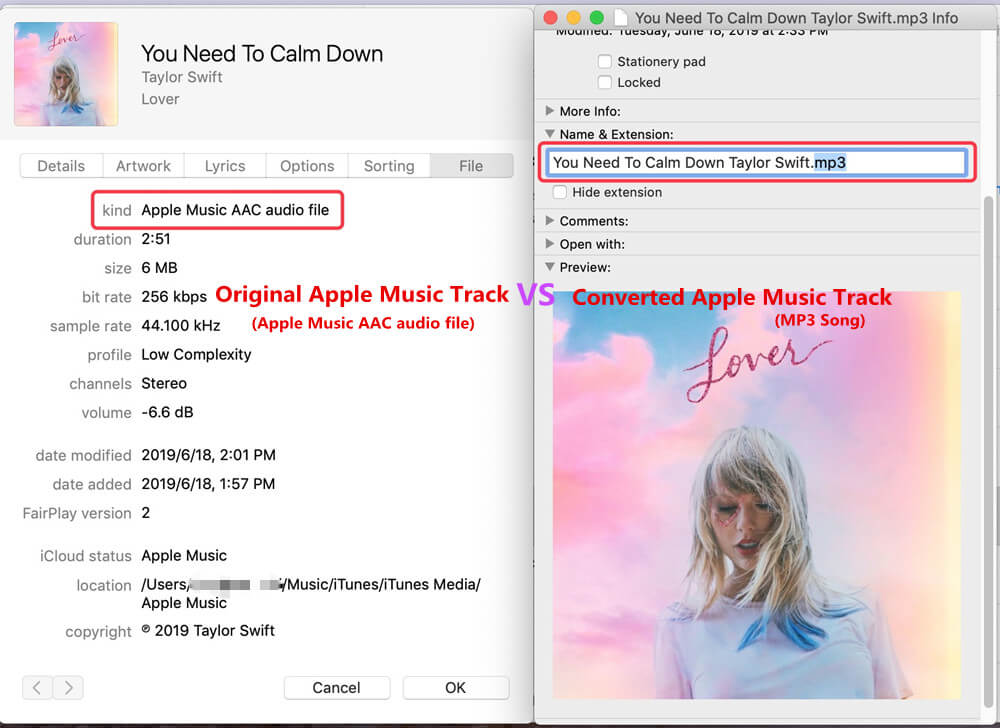Click the channels value Stereo
This screenshot has width=1000, height=728.
point(164,383)
